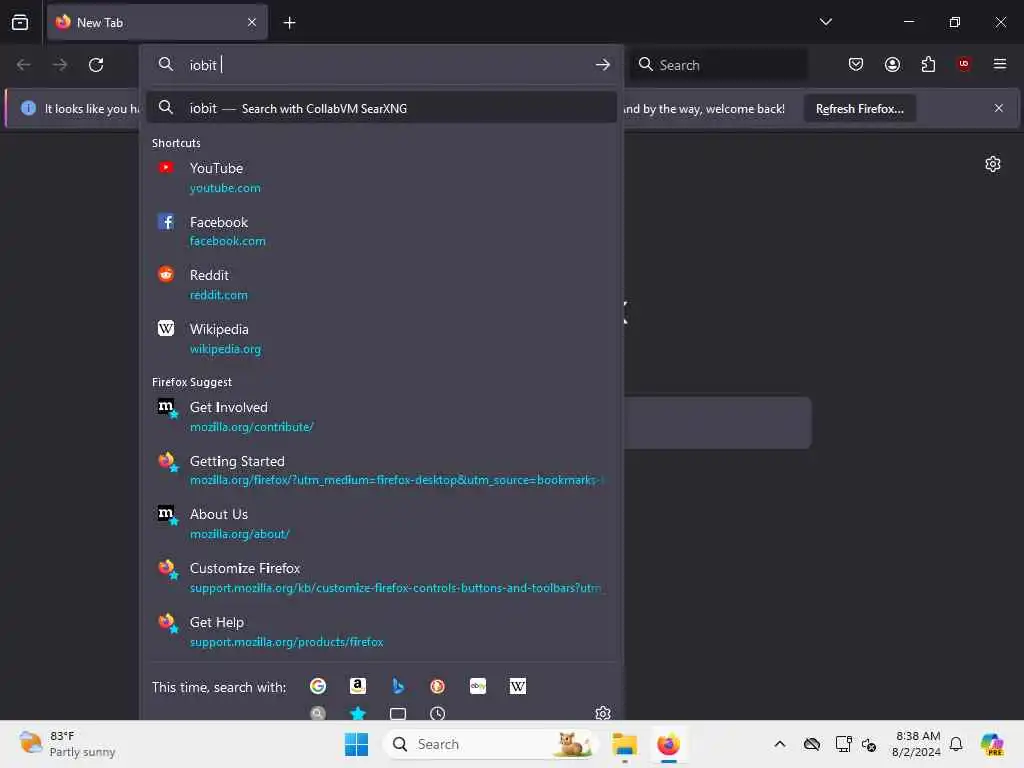Image resolution: width=1024 pixels, height=768 pixels.
Task: Open Save to Pocket
Action: click(856, 64)
